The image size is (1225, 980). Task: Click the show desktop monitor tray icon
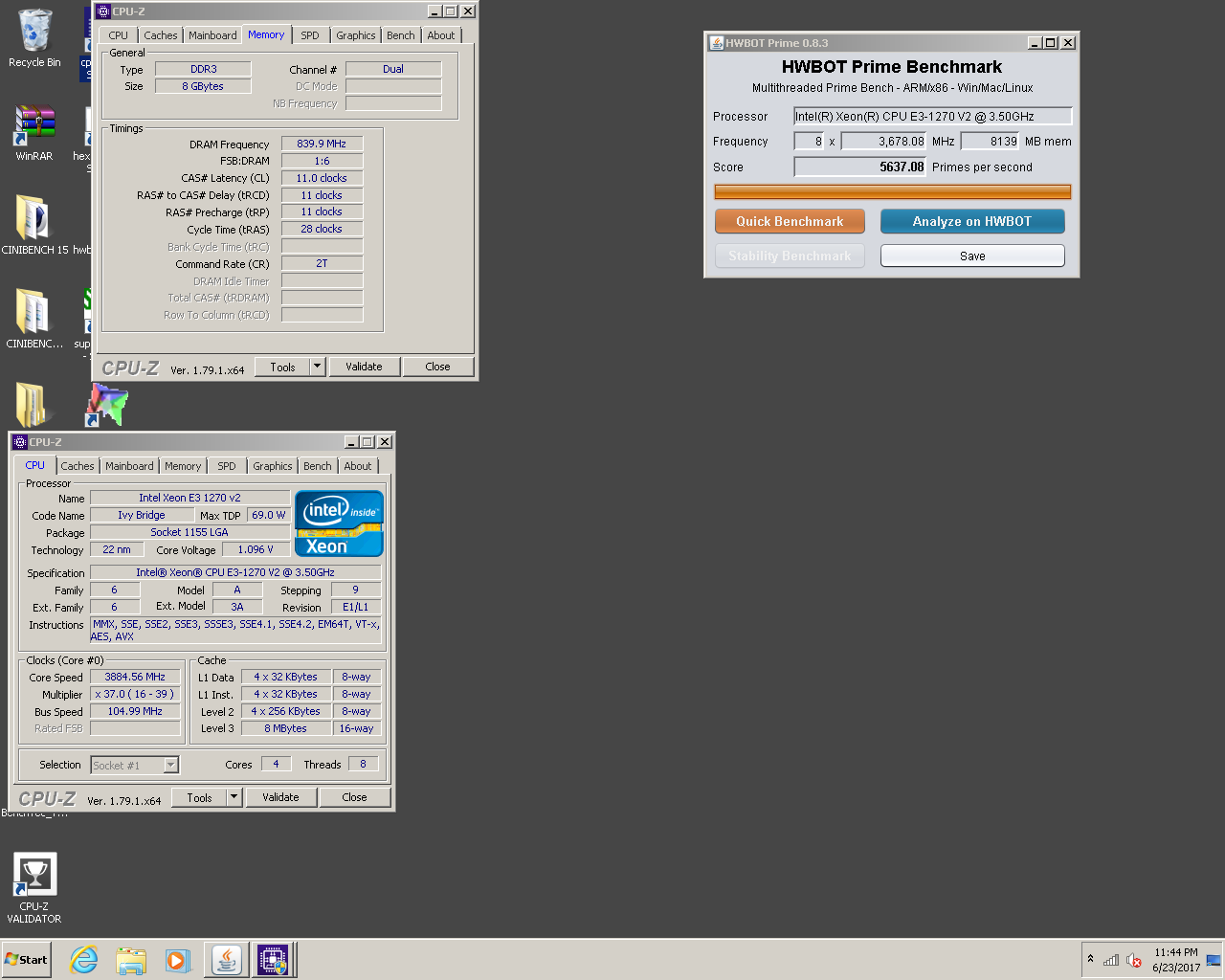click(x=1214, y=960)
